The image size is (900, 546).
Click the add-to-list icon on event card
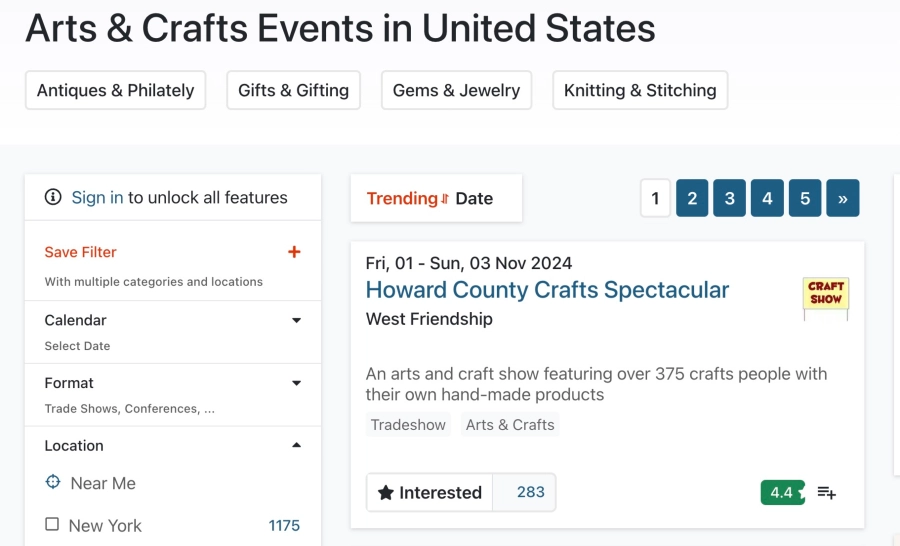tap(827, 493)
